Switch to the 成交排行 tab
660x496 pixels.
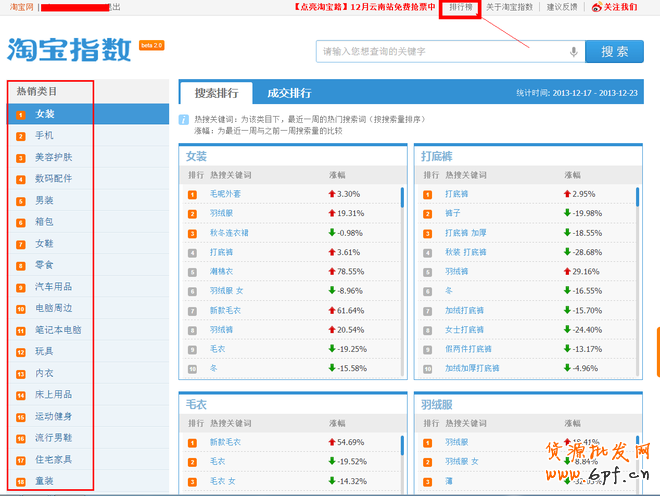[289, 93]
